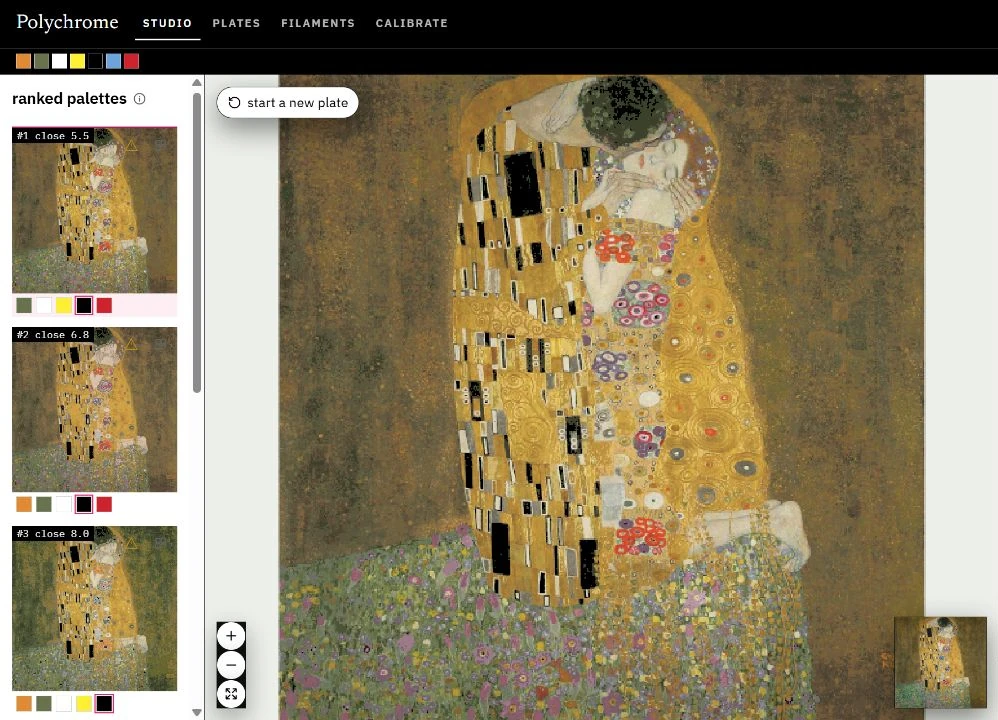Select the yellow filament swatch in the top bar

point(78,61)
